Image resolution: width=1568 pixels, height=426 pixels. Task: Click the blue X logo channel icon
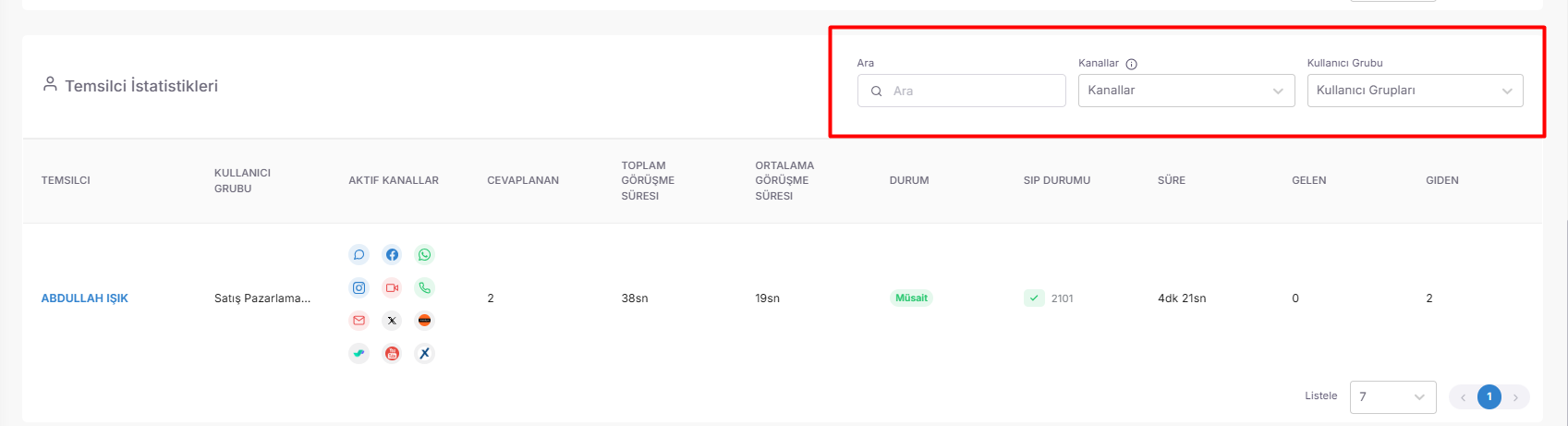coord(424,353)
